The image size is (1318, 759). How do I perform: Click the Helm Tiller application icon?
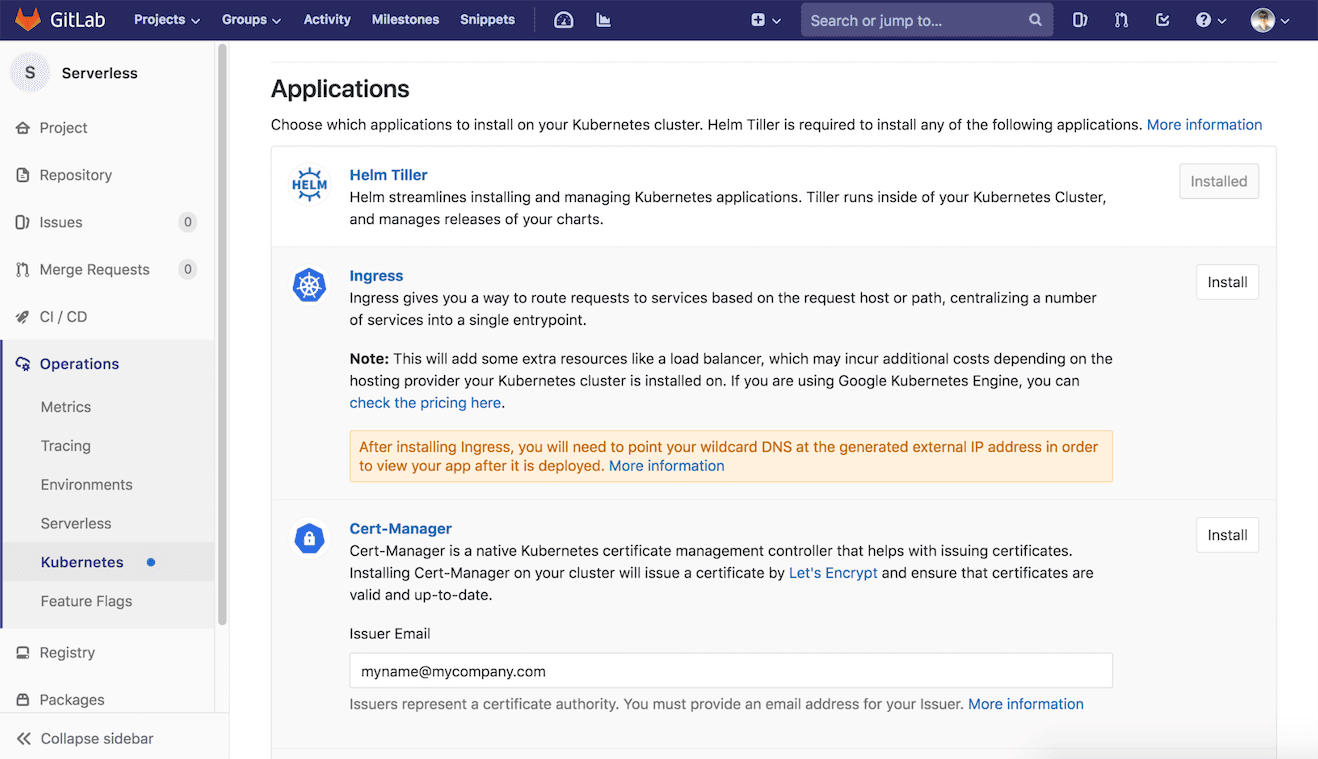309,183
